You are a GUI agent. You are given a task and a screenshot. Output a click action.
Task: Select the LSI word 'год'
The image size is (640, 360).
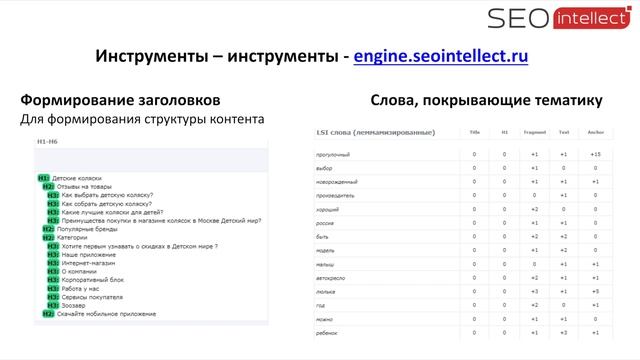(x=320, y=305)
